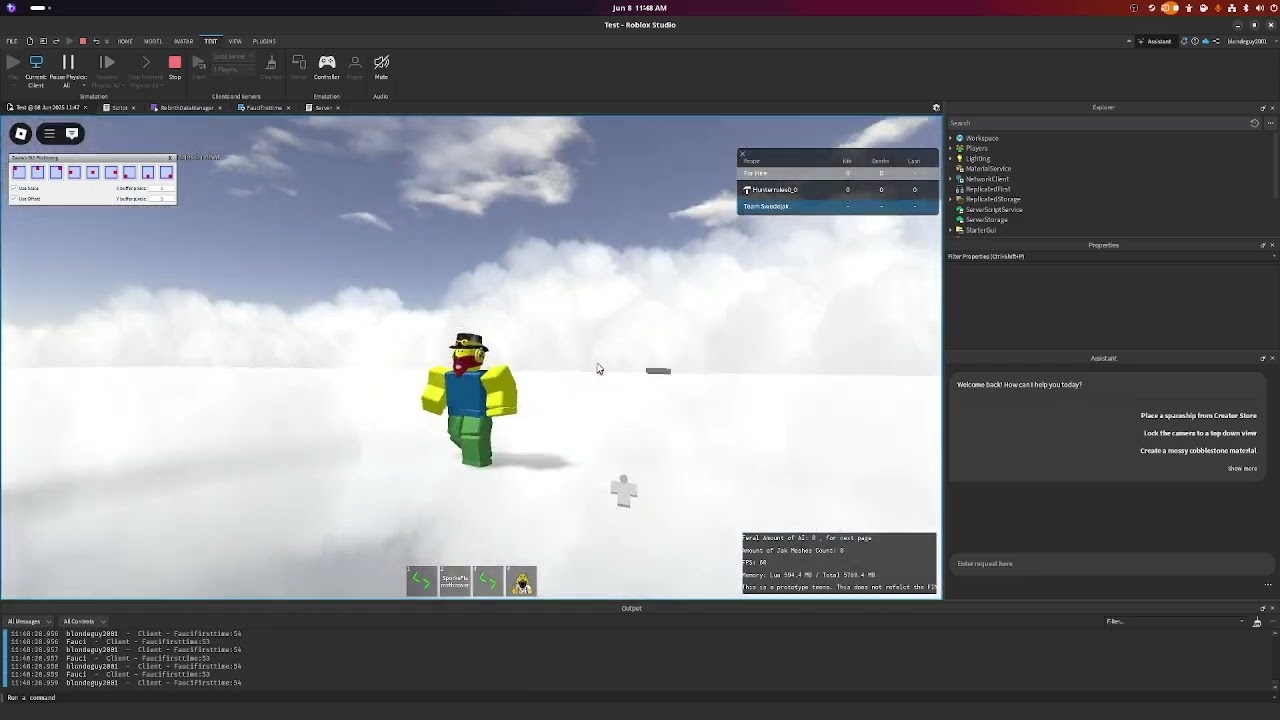Open the Roblox menu in the game viewport
The width and height of the screenshot is (1280, 720).
coord(21,133)
